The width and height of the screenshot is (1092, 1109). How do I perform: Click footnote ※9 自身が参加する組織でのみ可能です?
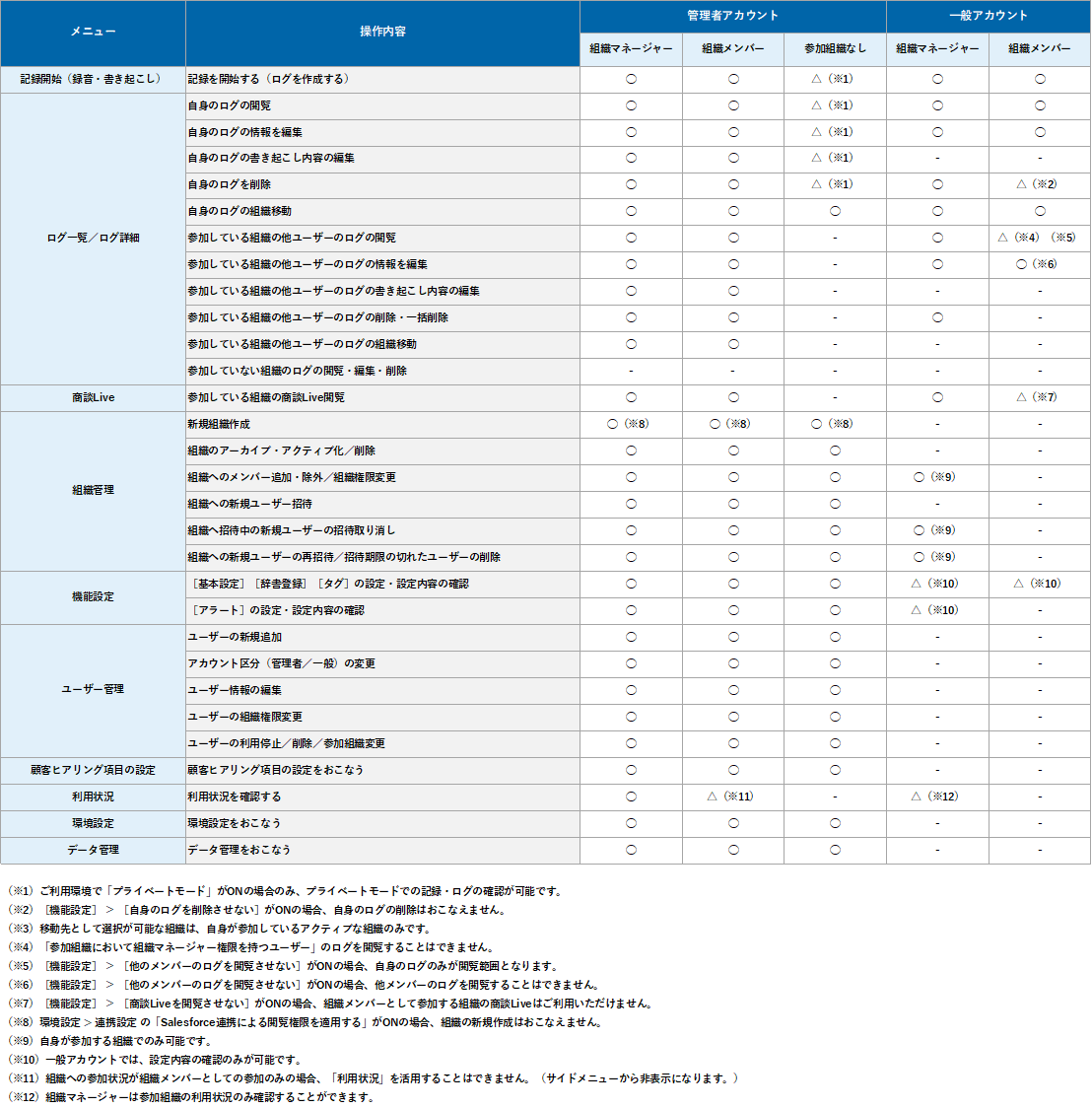coord(110,1041)
